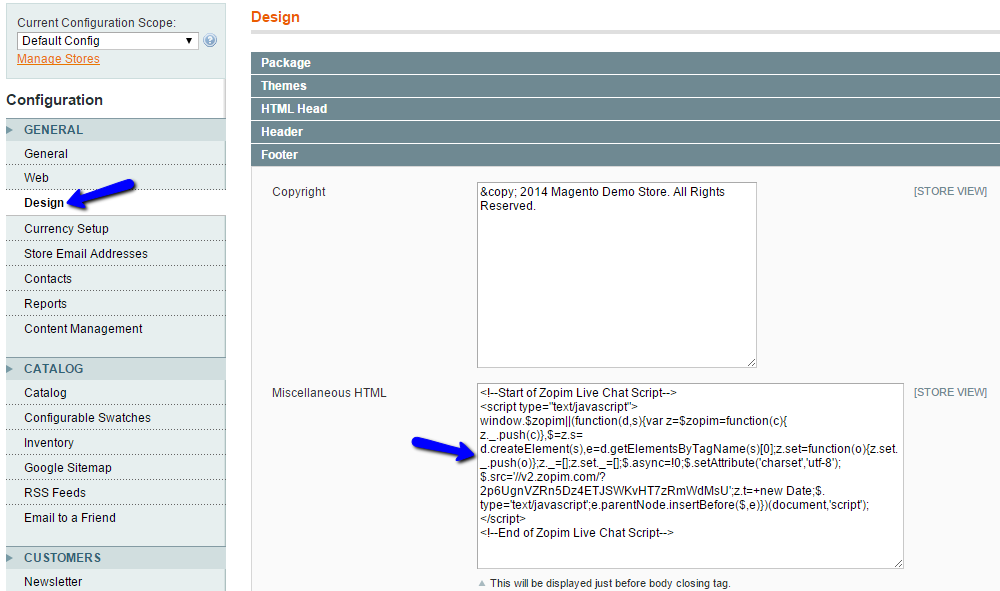1000x591 pixels.
Task: Click inside the Miscellaneous HTML text area
Action: coord(690,475)
